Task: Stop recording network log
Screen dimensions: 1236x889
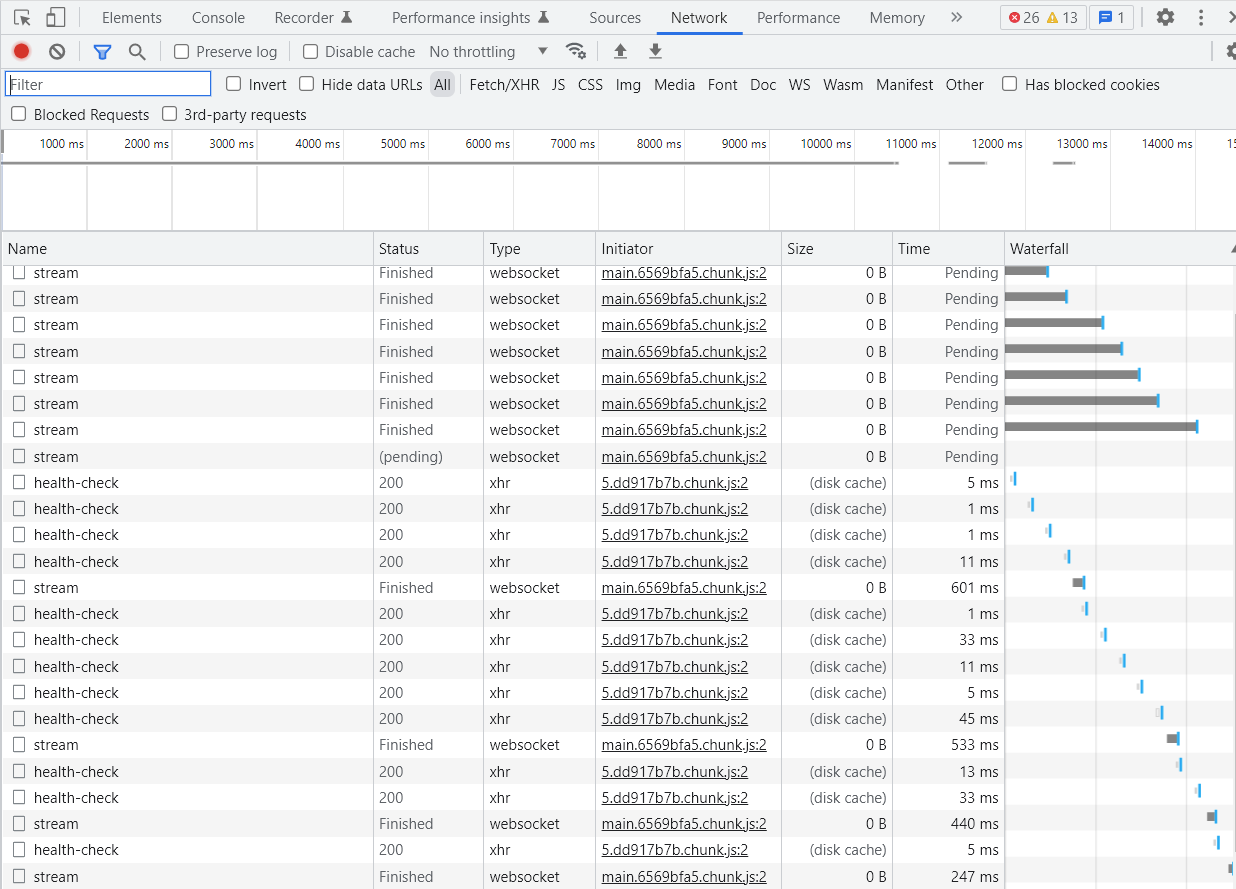Action: click(x=21, y=51)
